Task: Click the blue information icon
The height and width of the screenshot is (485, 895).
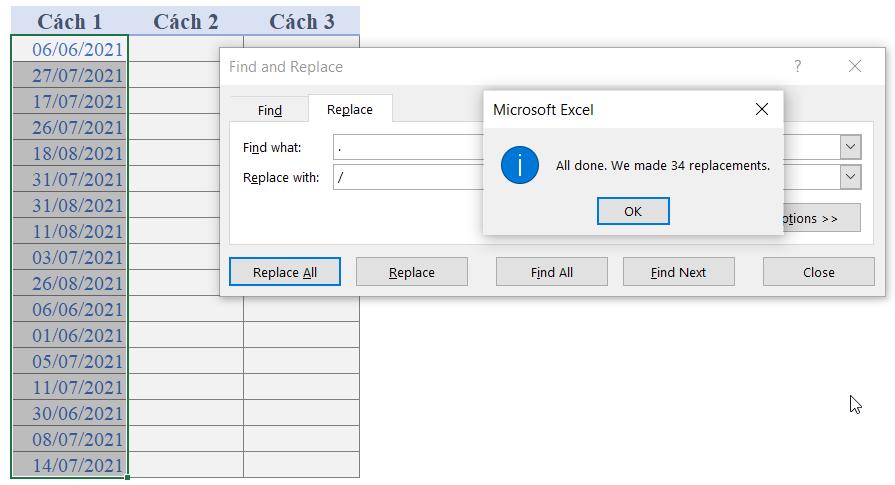Action: [x=520, y=165]
